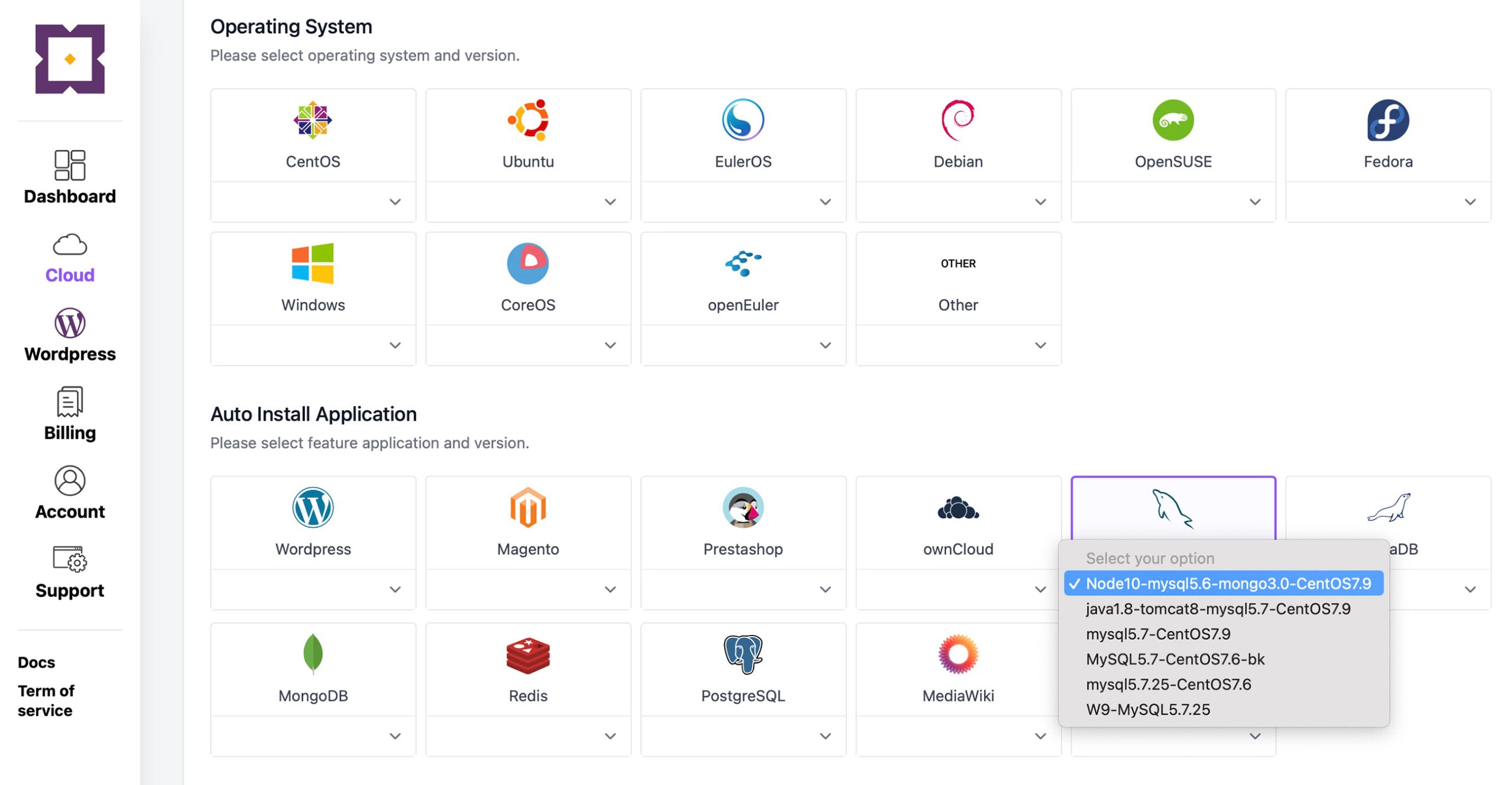Open the Docs link

pyautogui.click(x=36, y=662)
